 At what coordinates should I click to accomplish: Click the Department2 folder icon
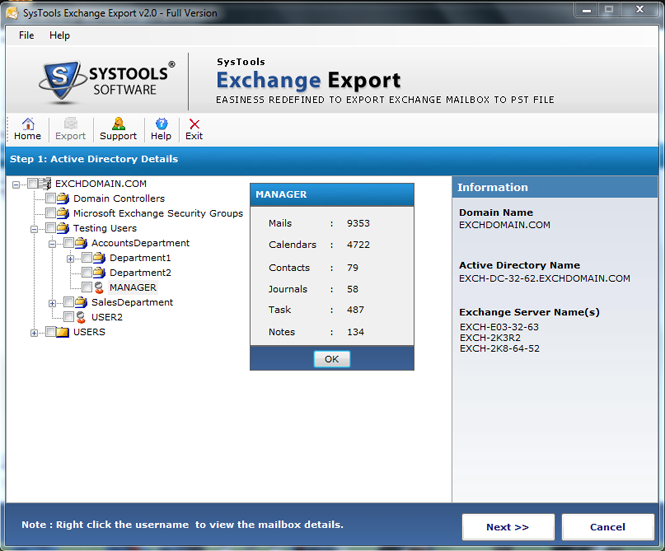tap(99, 273)
